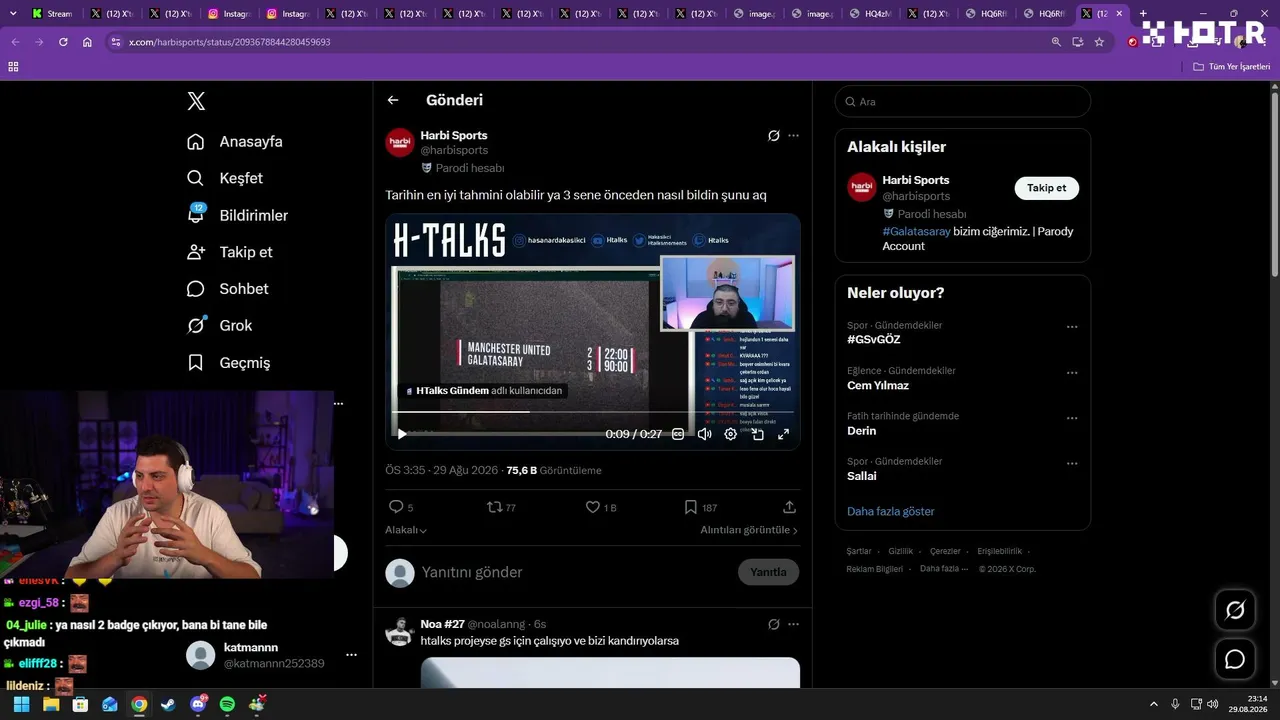Image resolution: width=1280 pixels, height=720 pixels.
Task: Open the #Galatasaray hashtag link
Action: pyautogui.click(x=916, y=231)
